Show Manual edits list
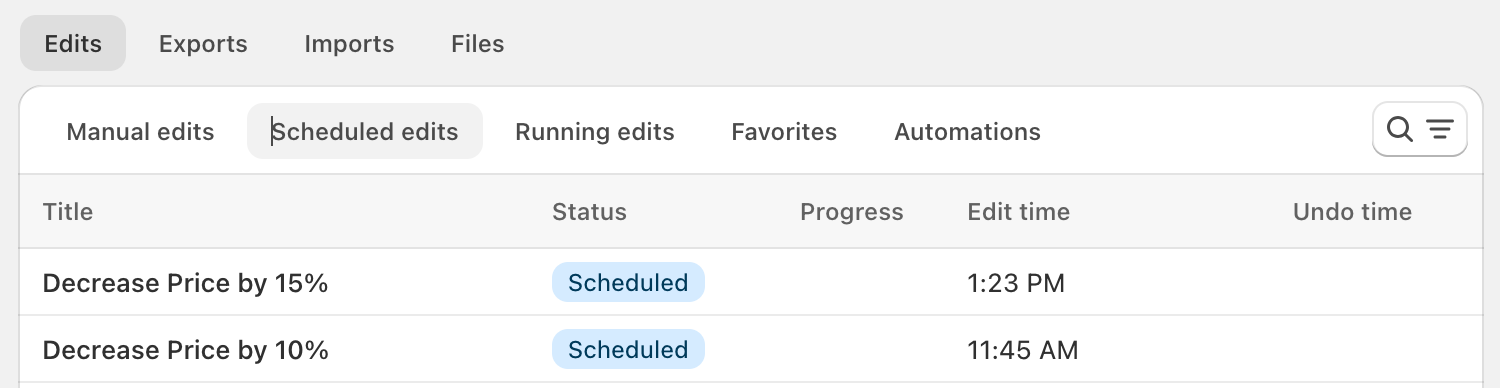 point(140,132)
